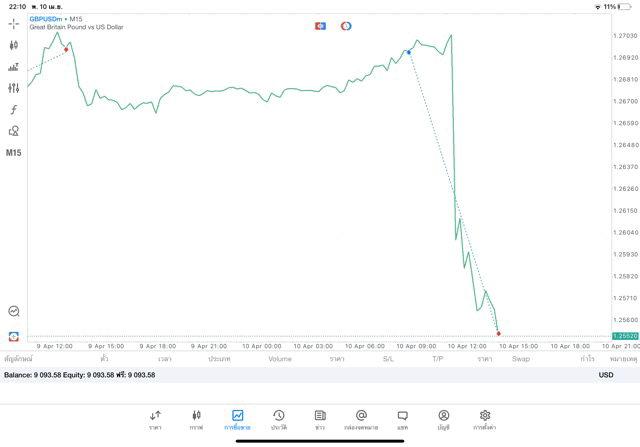640x447 pixels.
Task: Switch to the กราฟ chart tab
Action: tap(196, 420)
